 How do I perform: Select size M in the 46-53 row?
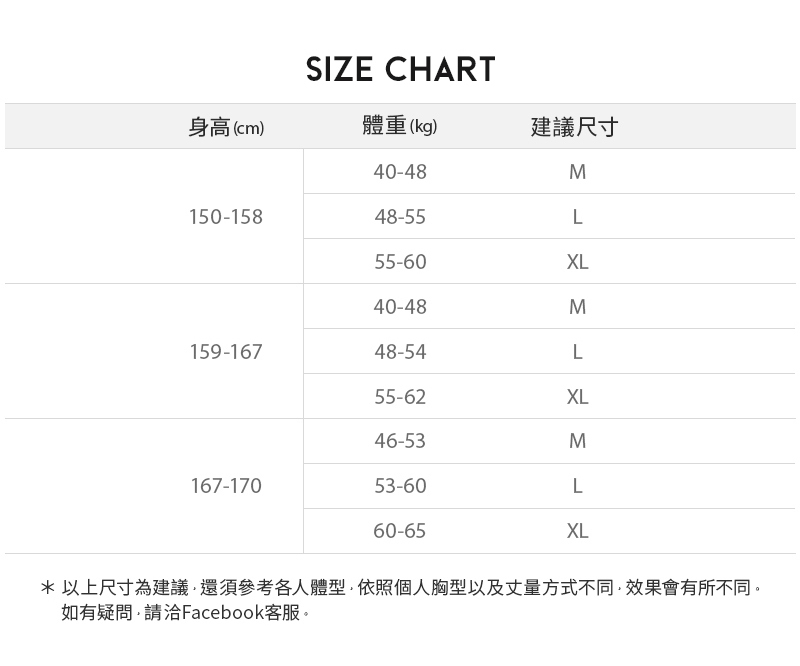pyautogui.click(x=577, y=441)
